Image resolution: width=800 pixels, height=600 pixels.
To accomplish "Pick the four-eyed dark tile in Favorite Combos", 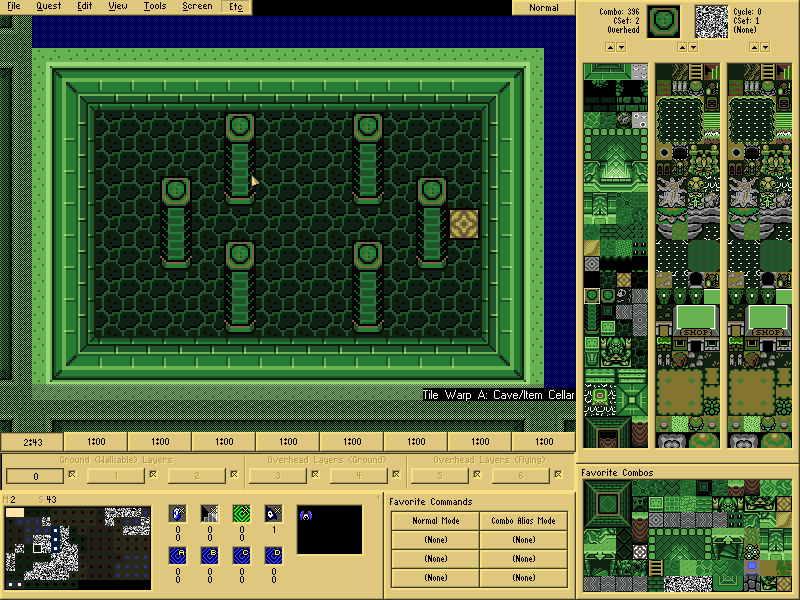I will [x=736, y=520].
